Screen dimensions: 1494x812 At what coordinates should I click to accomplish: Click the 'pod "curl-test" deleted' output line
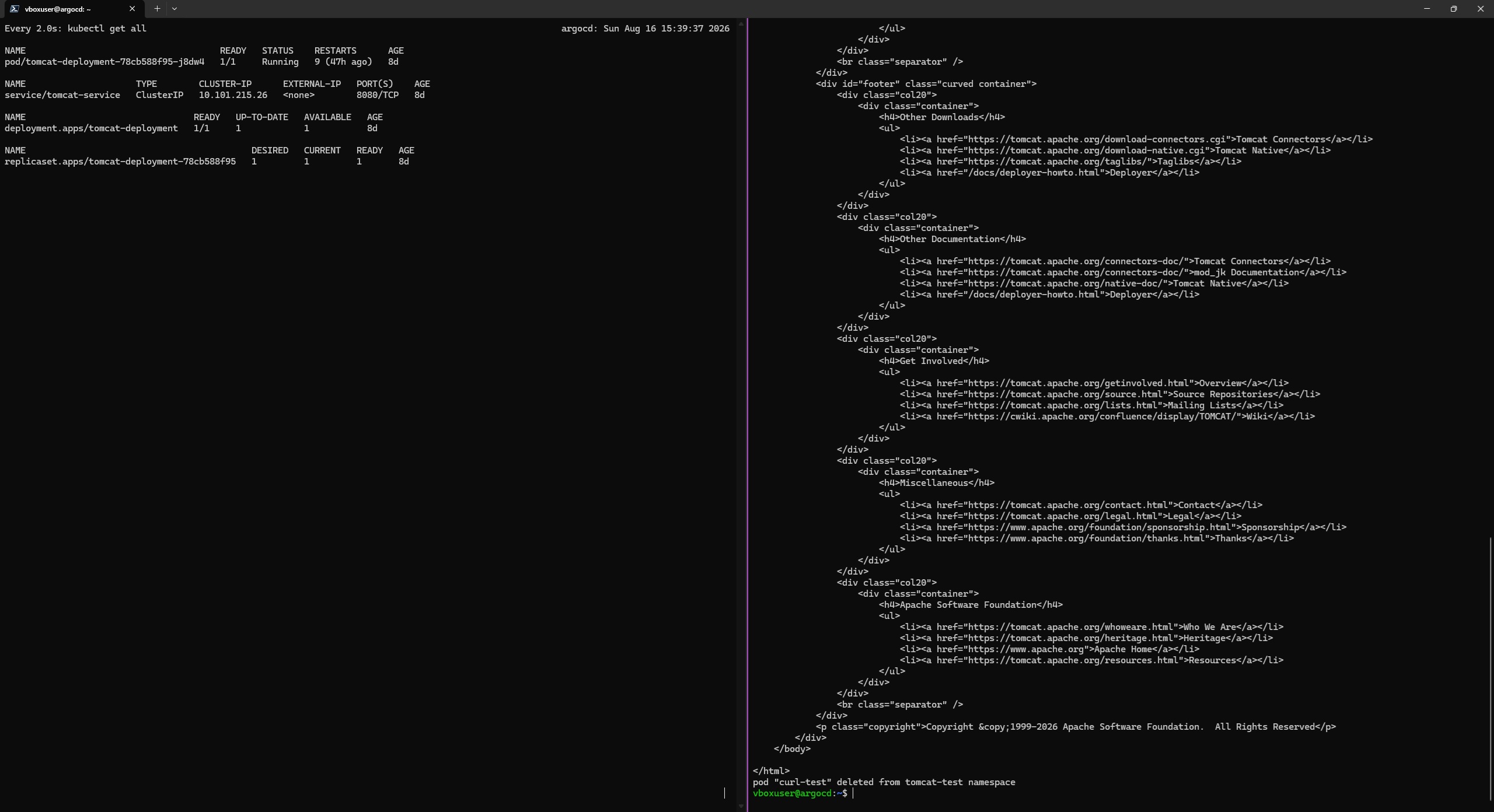coord(884,782)
